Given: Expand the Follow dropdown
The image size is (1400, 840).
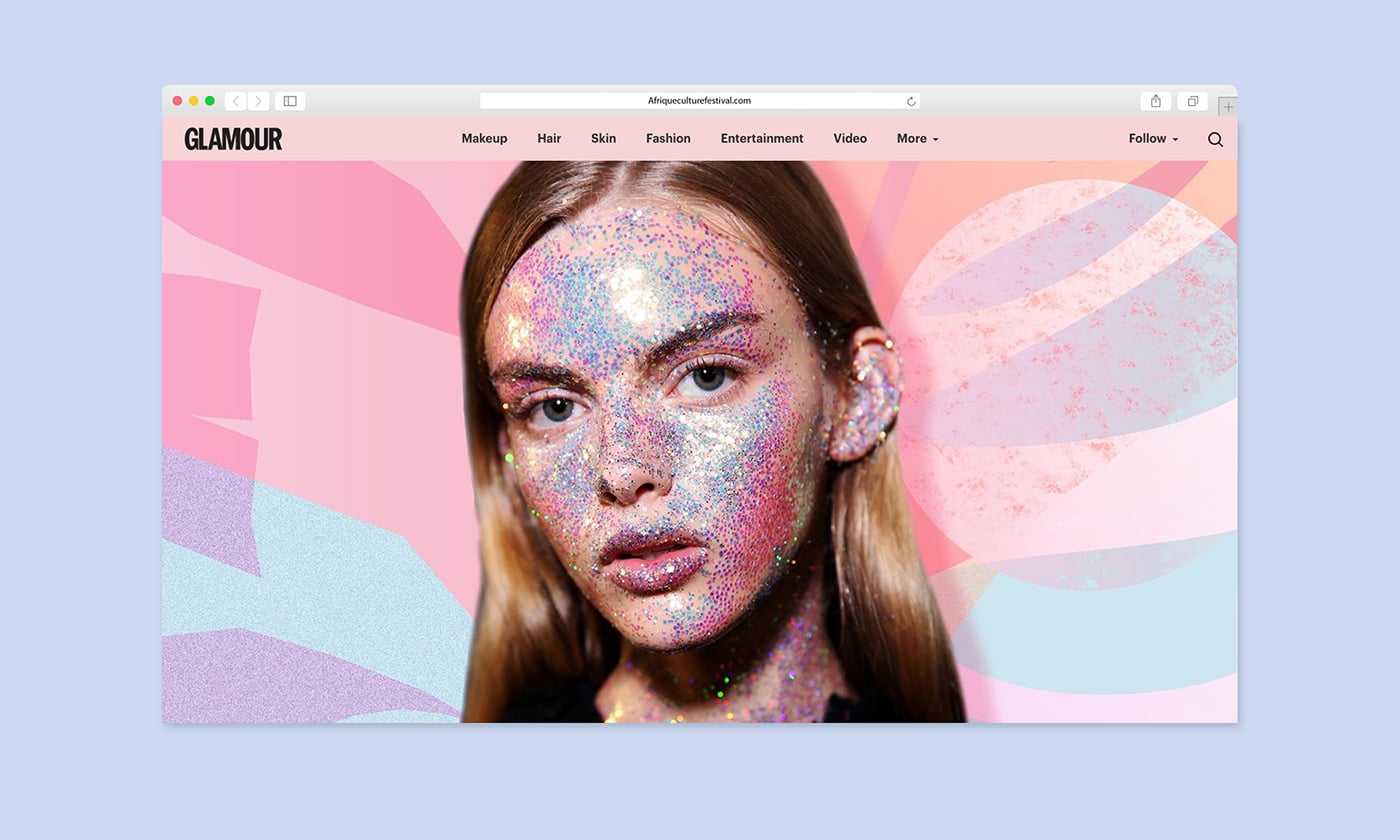Looking at the screenshot, I should [1153, 139].
